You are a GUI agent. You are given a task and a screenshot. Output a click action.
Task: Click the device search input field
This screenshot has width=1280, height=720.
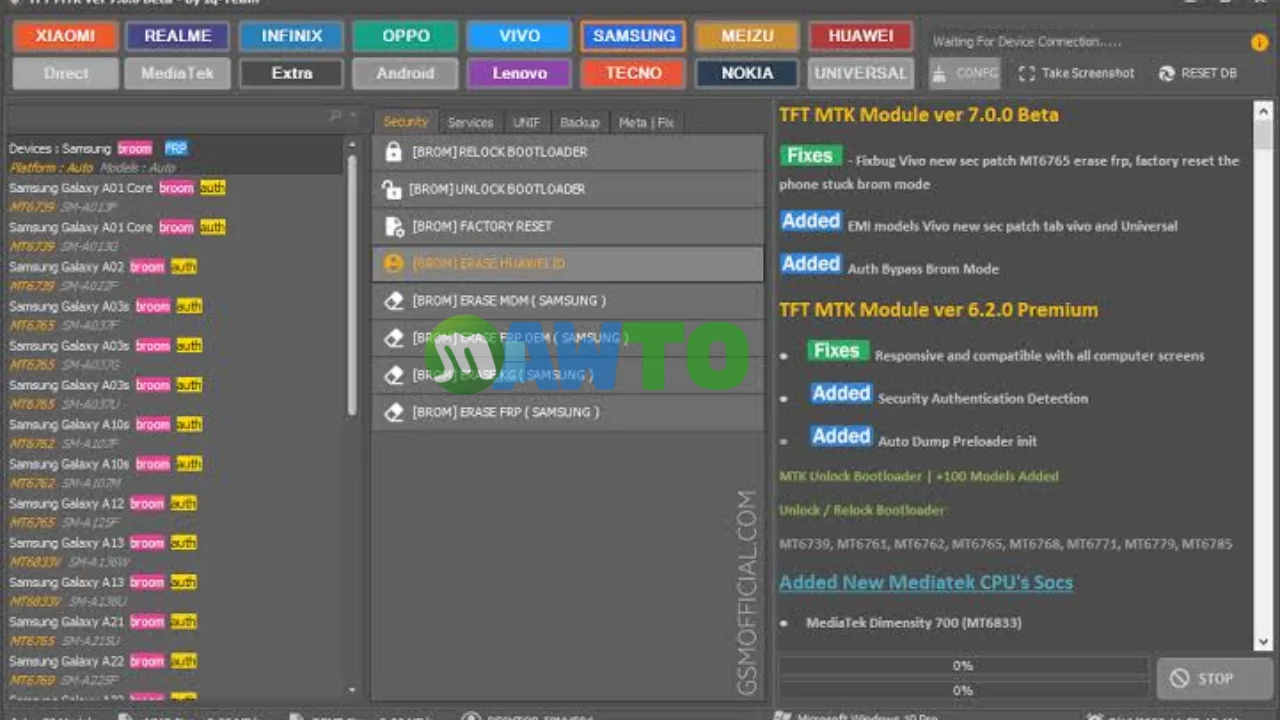click(167, 117)
